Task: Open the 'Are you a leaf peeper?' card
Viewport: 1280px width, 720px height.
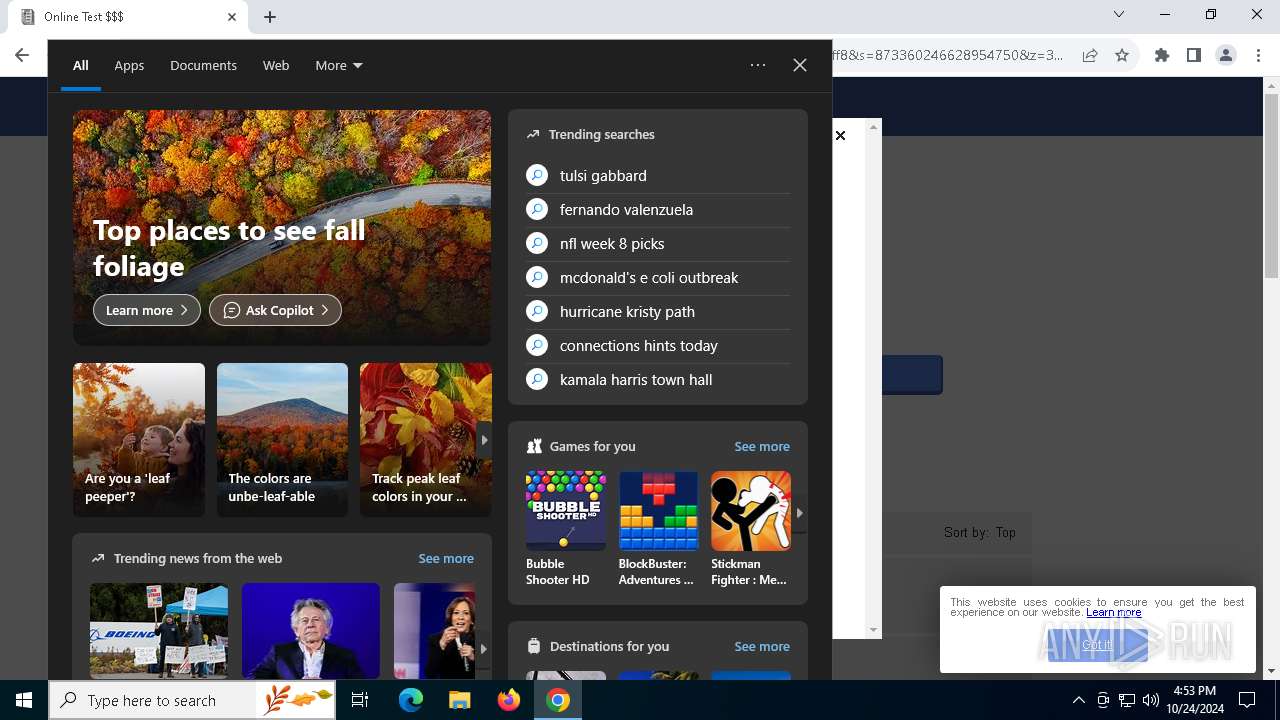Action: click(x=139, y=439)
